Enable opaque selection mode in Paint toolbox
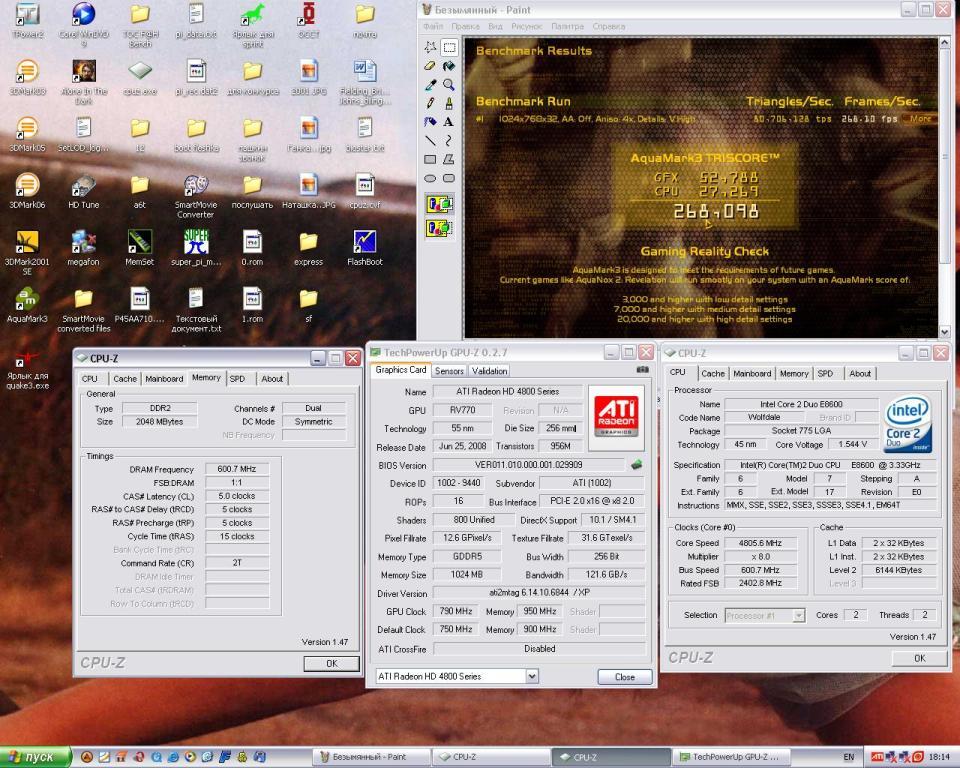The image size is (960, 768). pyautogui.click(x=440, y=204)
